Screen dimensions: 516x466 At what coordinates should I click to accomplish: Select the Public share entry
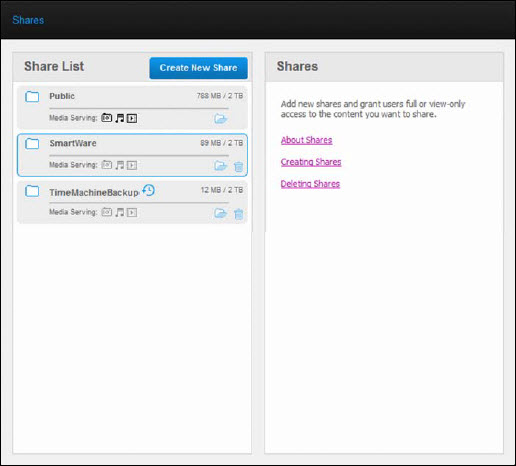(132, 107)
